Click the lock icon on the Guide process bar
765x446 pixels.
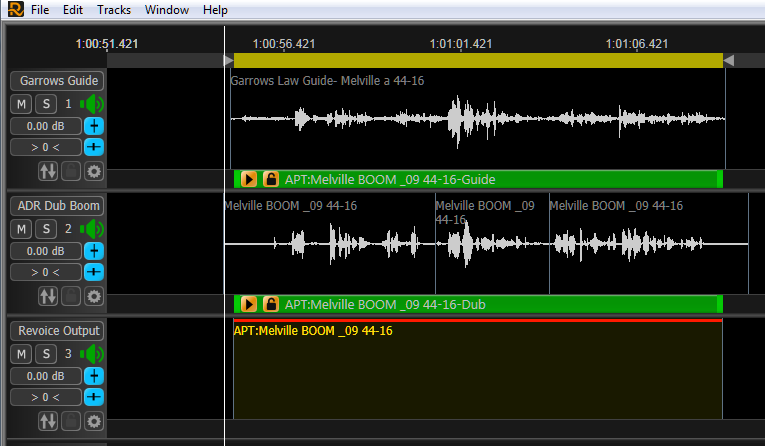coord(270,179)
